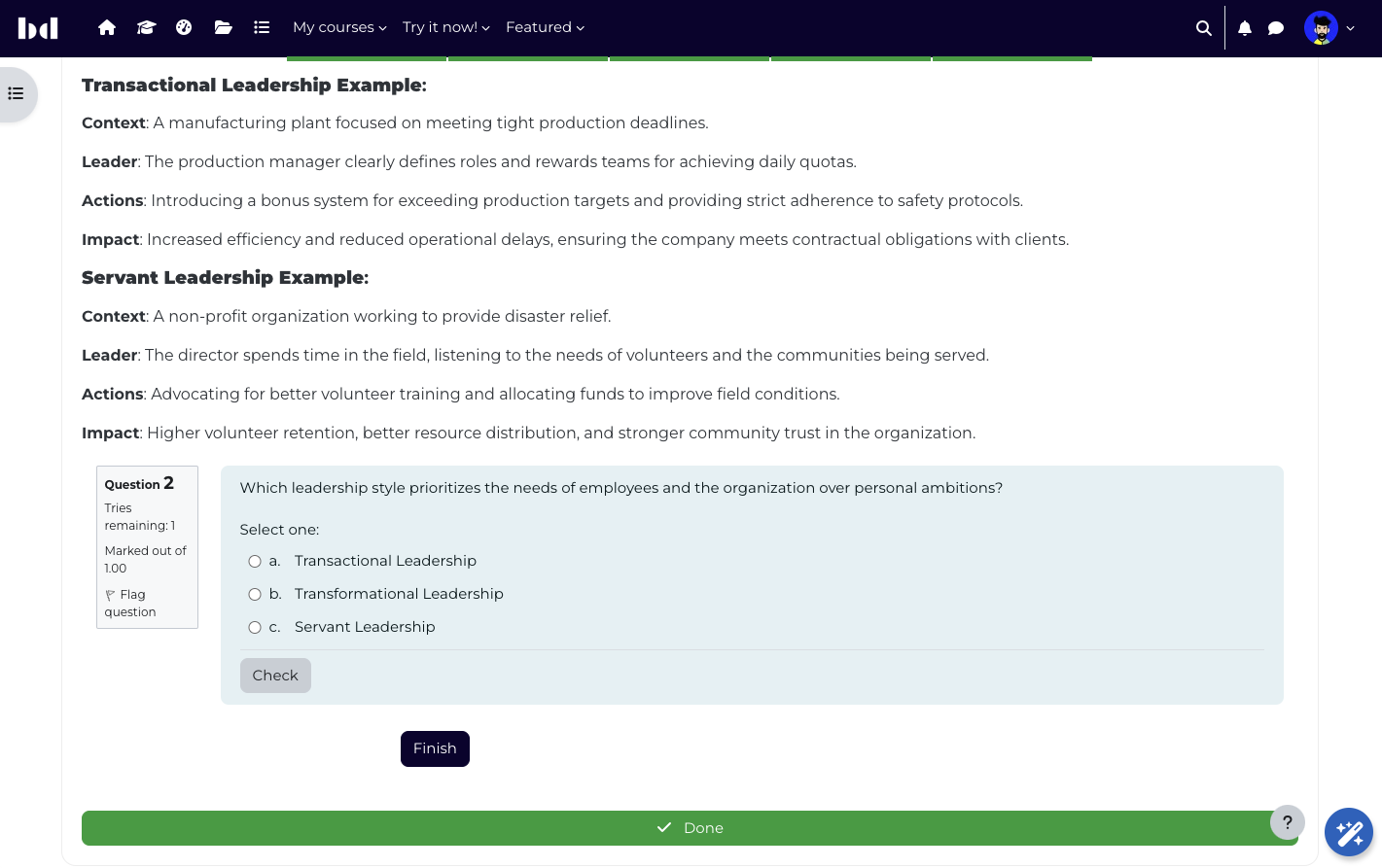This screenshot has height=868, width=1382.
Task: Open the graduation cap courses icon
Action: [146, 27]
